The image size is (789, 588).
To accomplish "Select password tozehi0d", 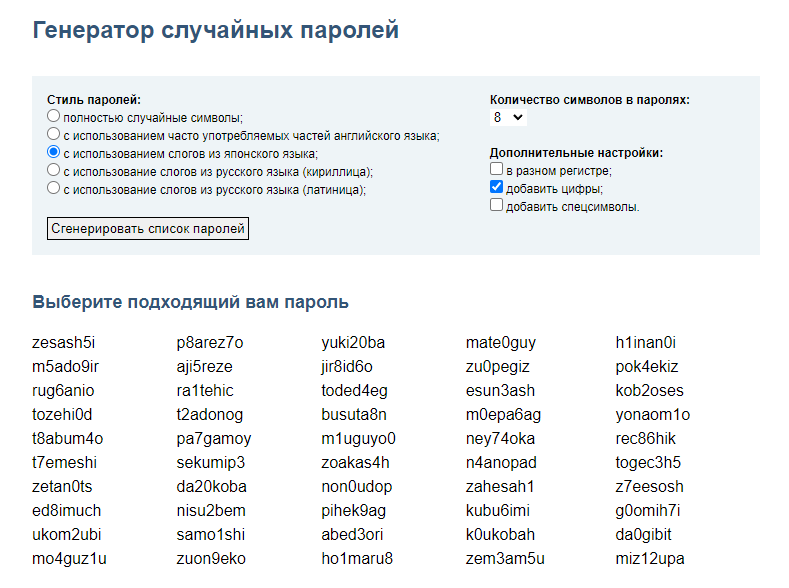I will [62, 414].
